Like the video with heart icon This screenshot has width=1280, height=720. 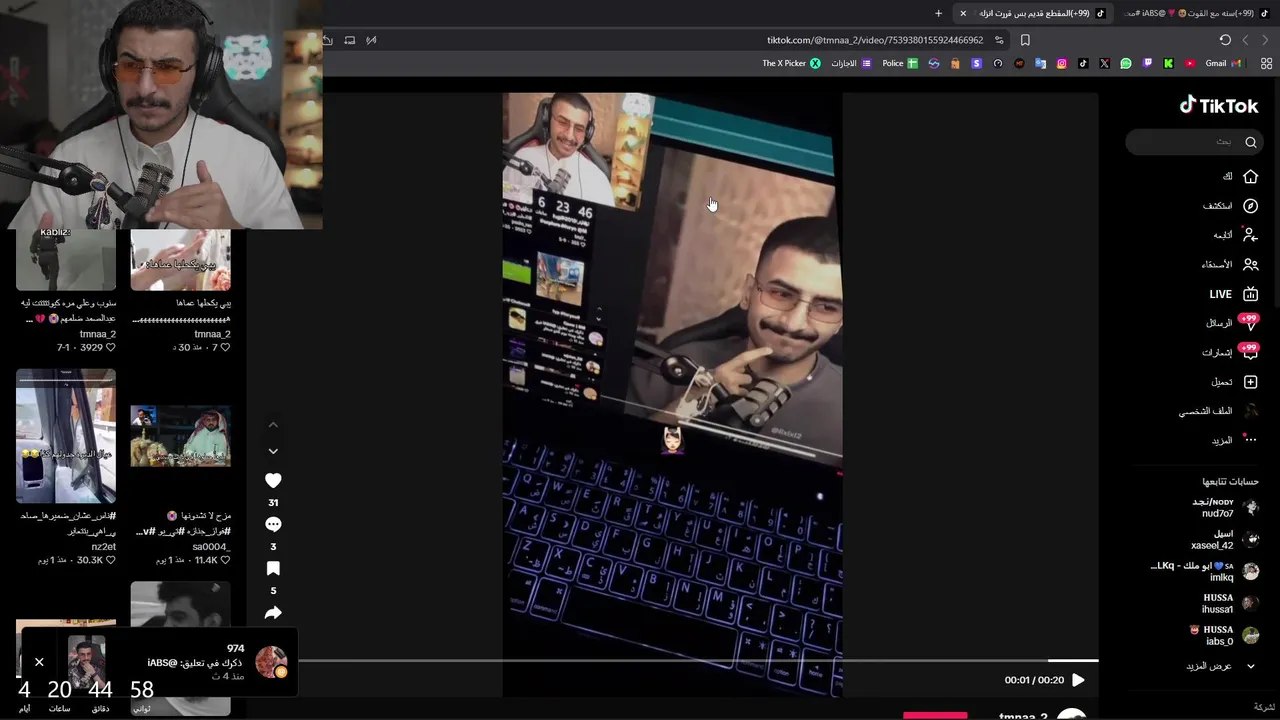click(273, 481)
